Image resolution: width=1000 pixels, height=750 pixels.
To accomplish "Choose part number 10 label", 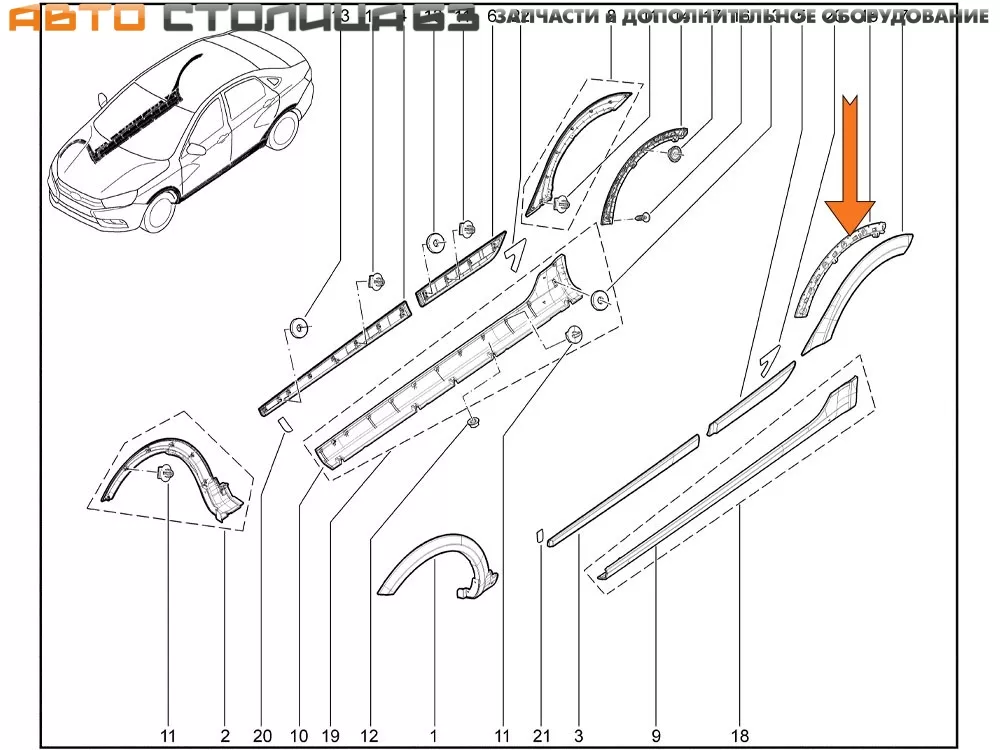I will [x=298, y=736].
